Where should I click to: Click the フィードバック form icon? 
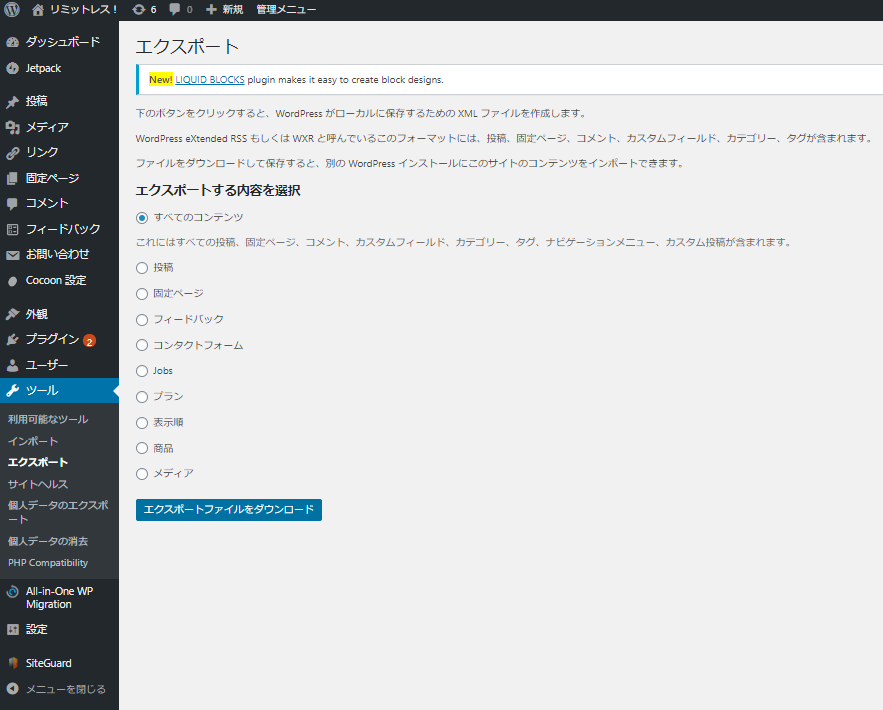(x=12, y=229)
